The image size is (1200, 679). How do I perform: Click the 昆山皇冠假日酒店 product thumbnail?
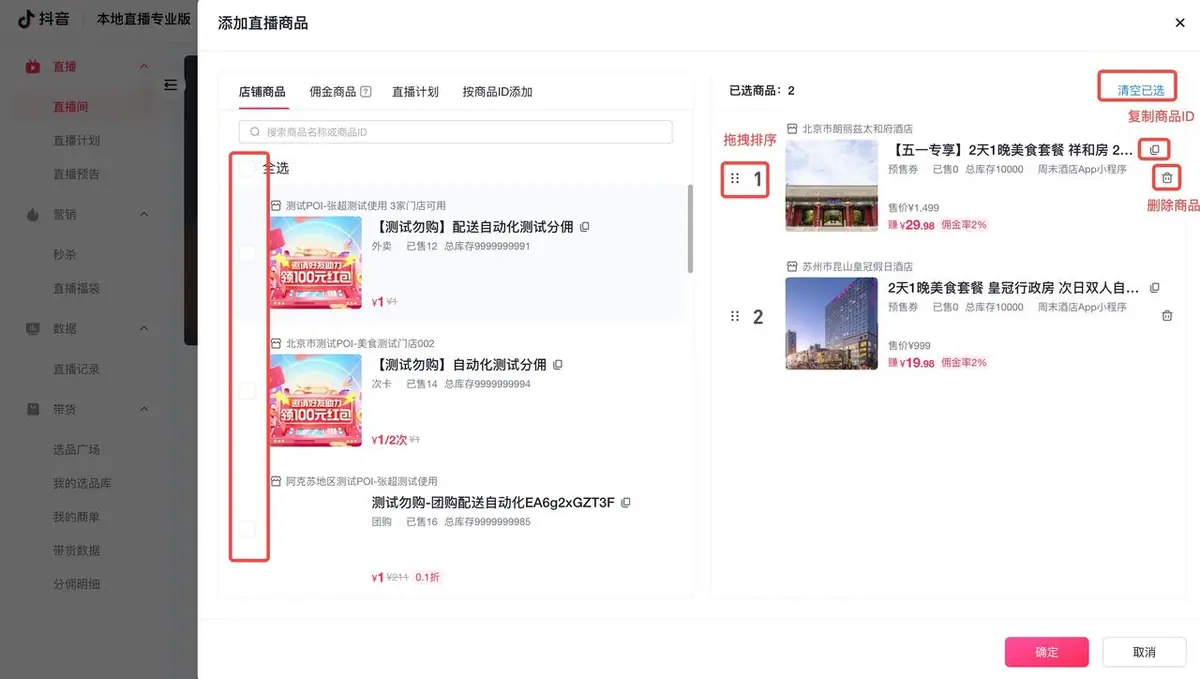(831, 323)
